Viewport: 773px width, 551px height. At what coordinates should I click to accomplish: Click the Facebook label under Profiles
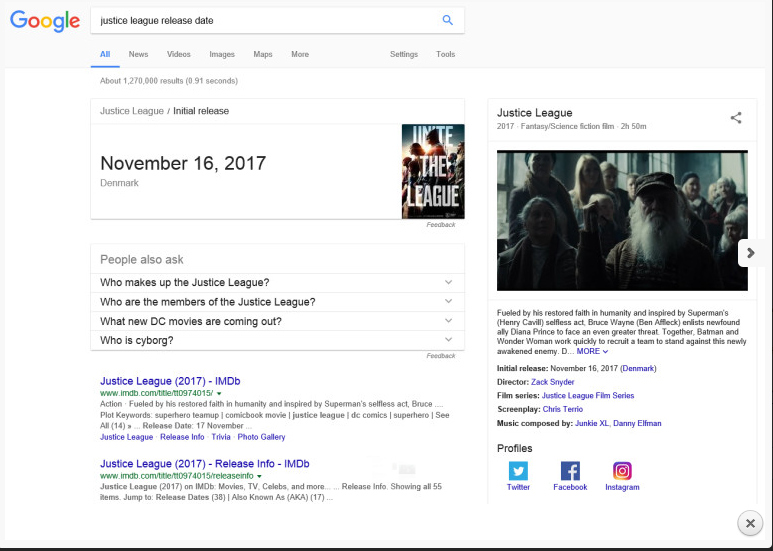coord(570,487)
